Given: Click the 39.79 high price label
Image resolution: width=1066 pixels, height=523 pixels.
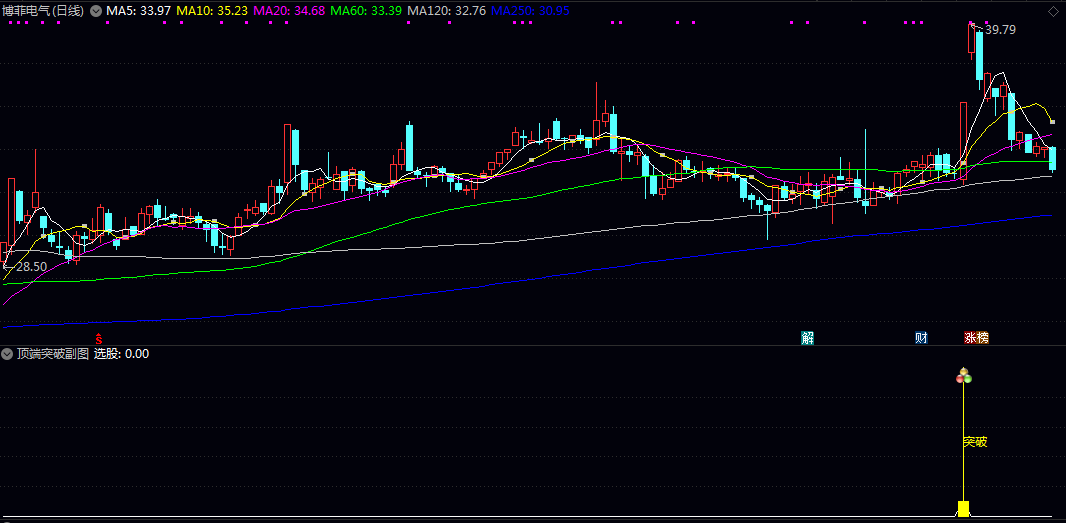Looking at the screenshot, I should coord(999,30).
